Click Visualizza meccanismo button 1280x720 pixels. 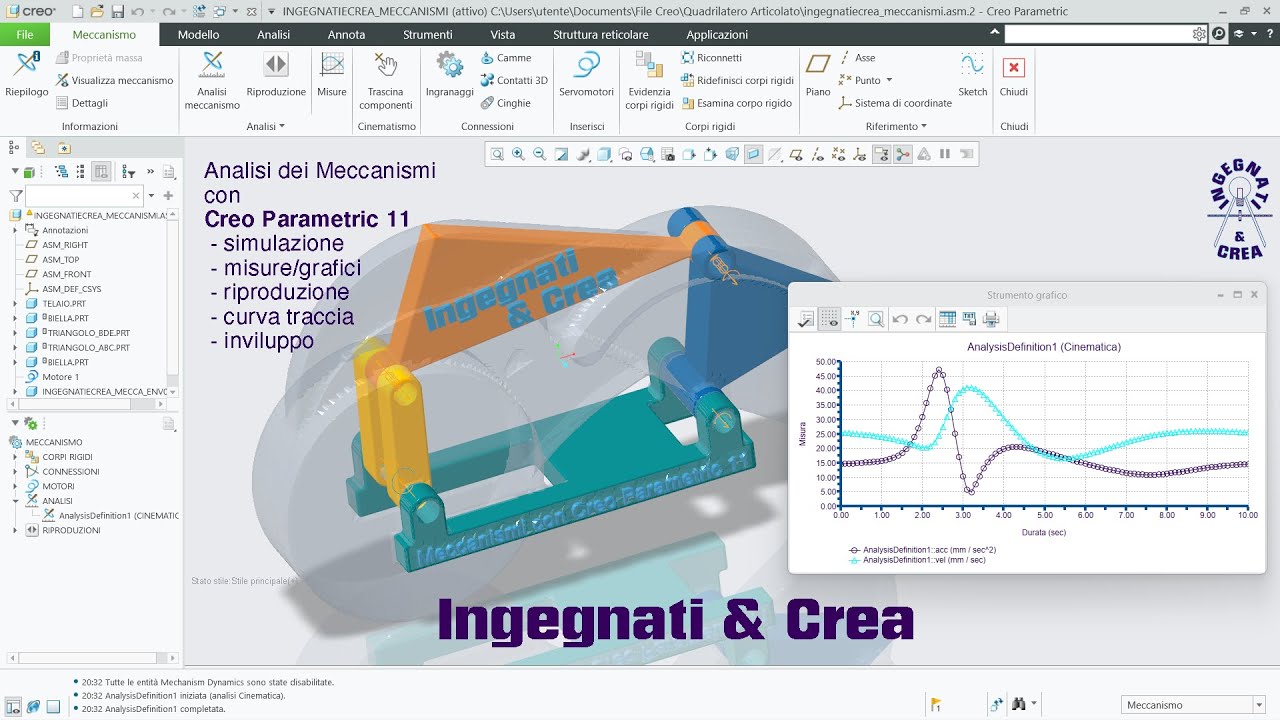point(114,80)
